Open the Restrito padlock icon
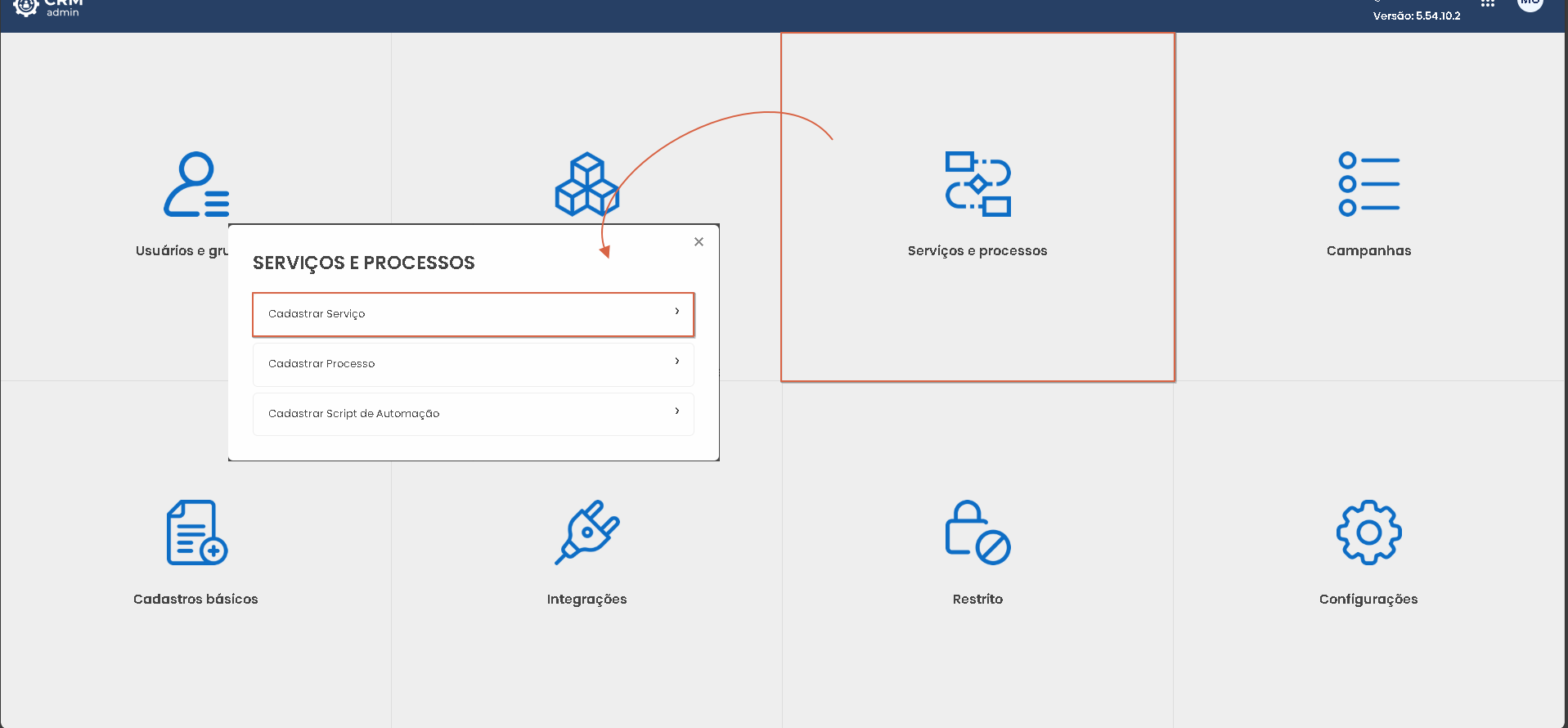The image size is (1568, 728). (x=977, y=533)
